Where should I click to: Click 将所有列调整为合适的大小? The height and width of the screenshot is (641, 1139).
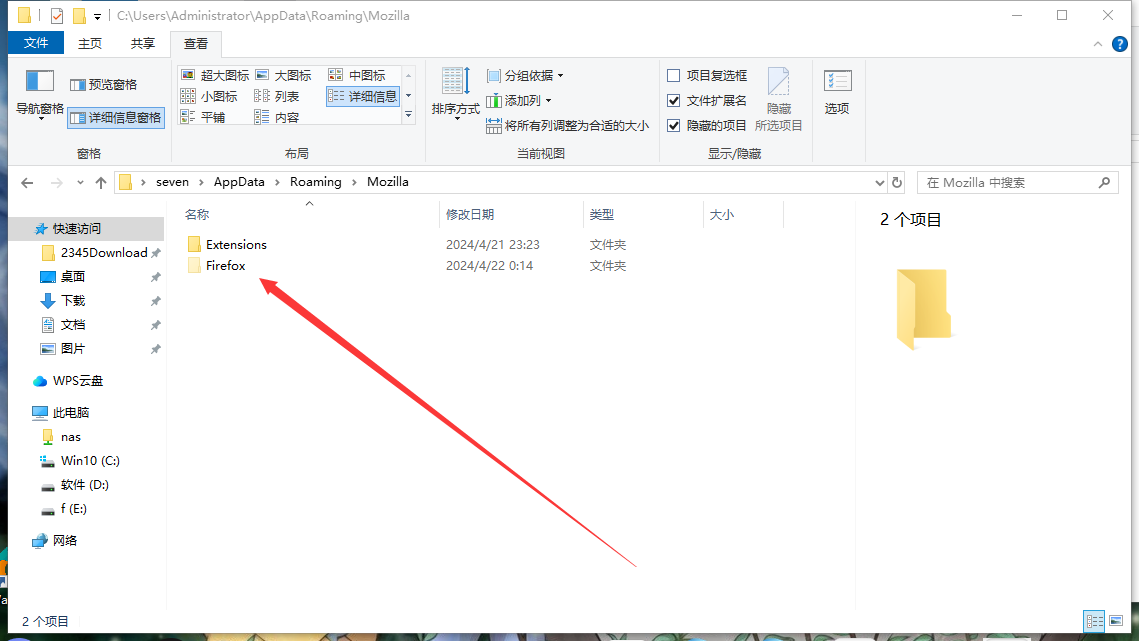(x=567, y=126)
